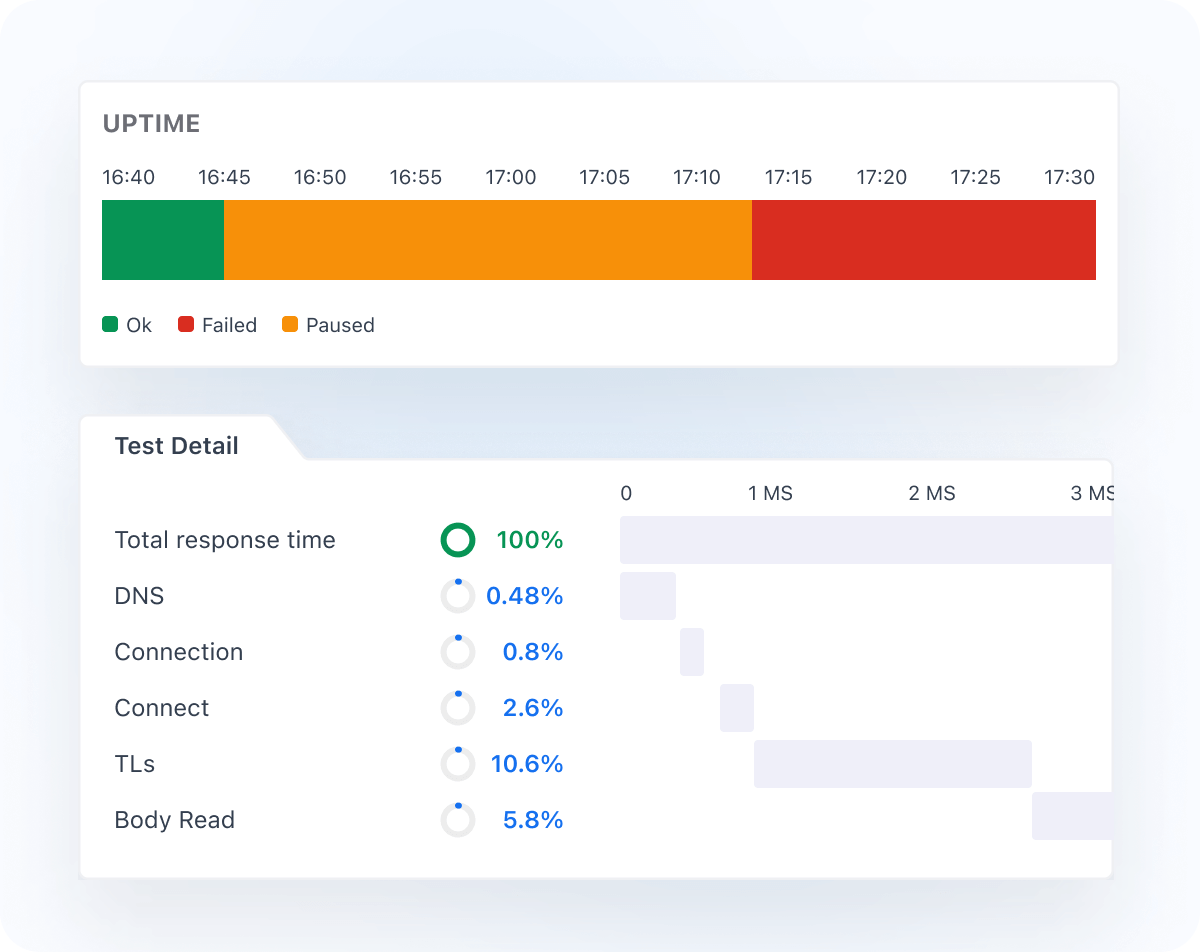Click the 2 MS axis label

pyautogui.click(x=932, y=493)
